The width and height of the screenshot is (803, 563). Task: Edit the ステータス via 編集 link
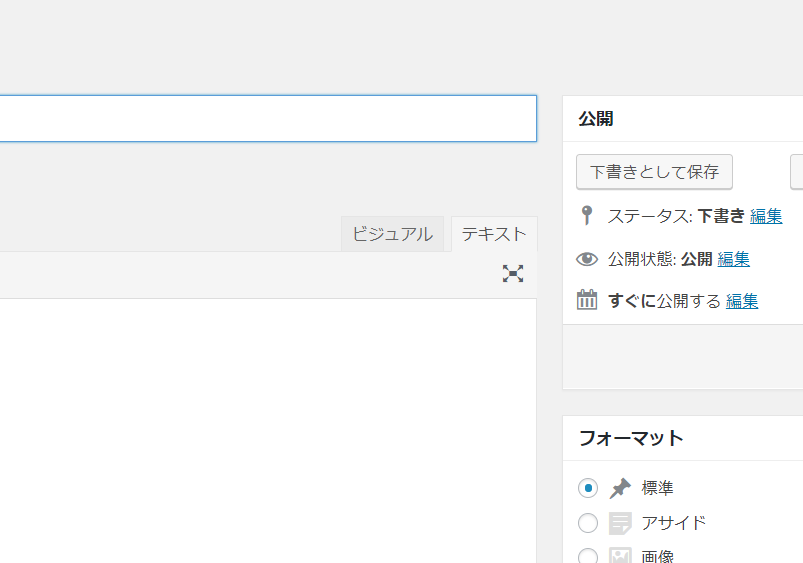[766, 216]
